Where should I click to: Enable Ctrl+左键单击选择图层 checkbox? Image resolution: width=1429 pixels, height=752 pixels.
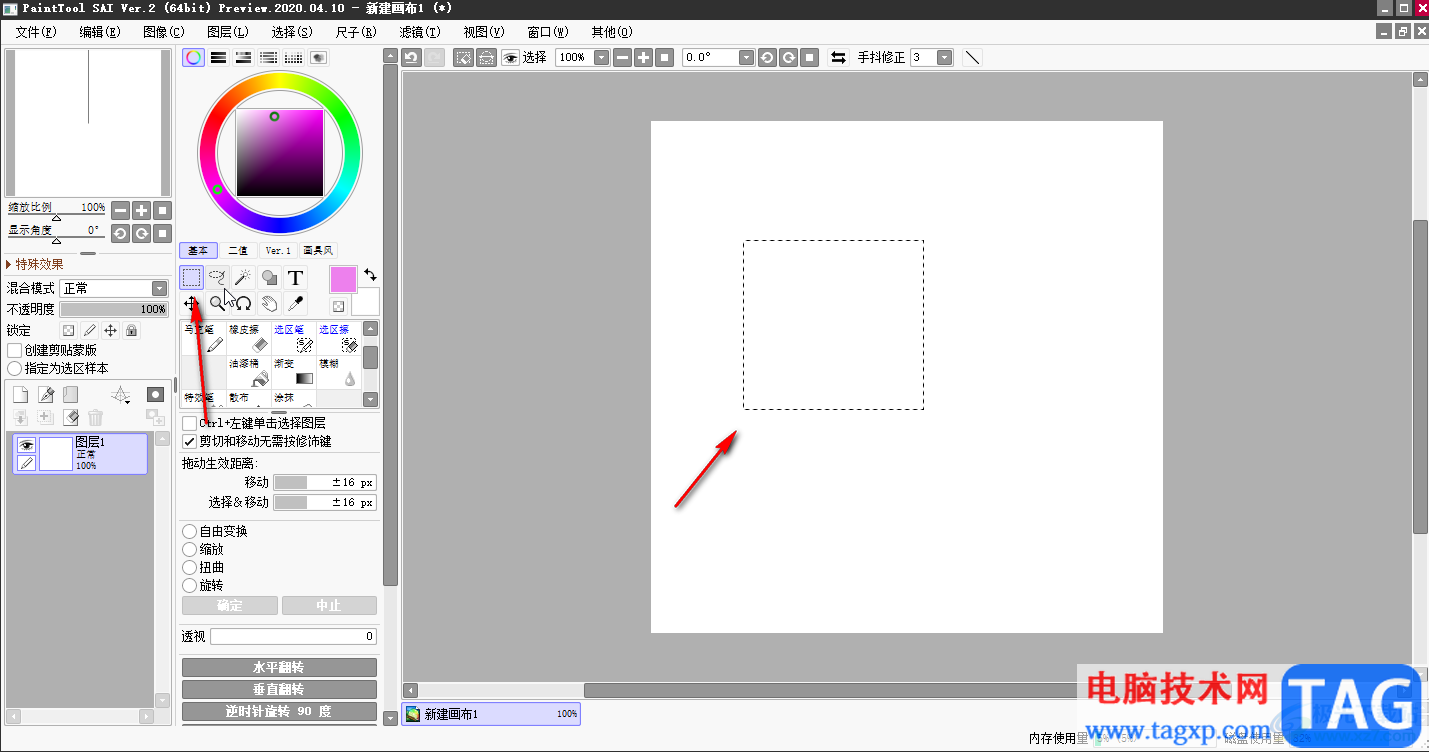click(190, 424)
